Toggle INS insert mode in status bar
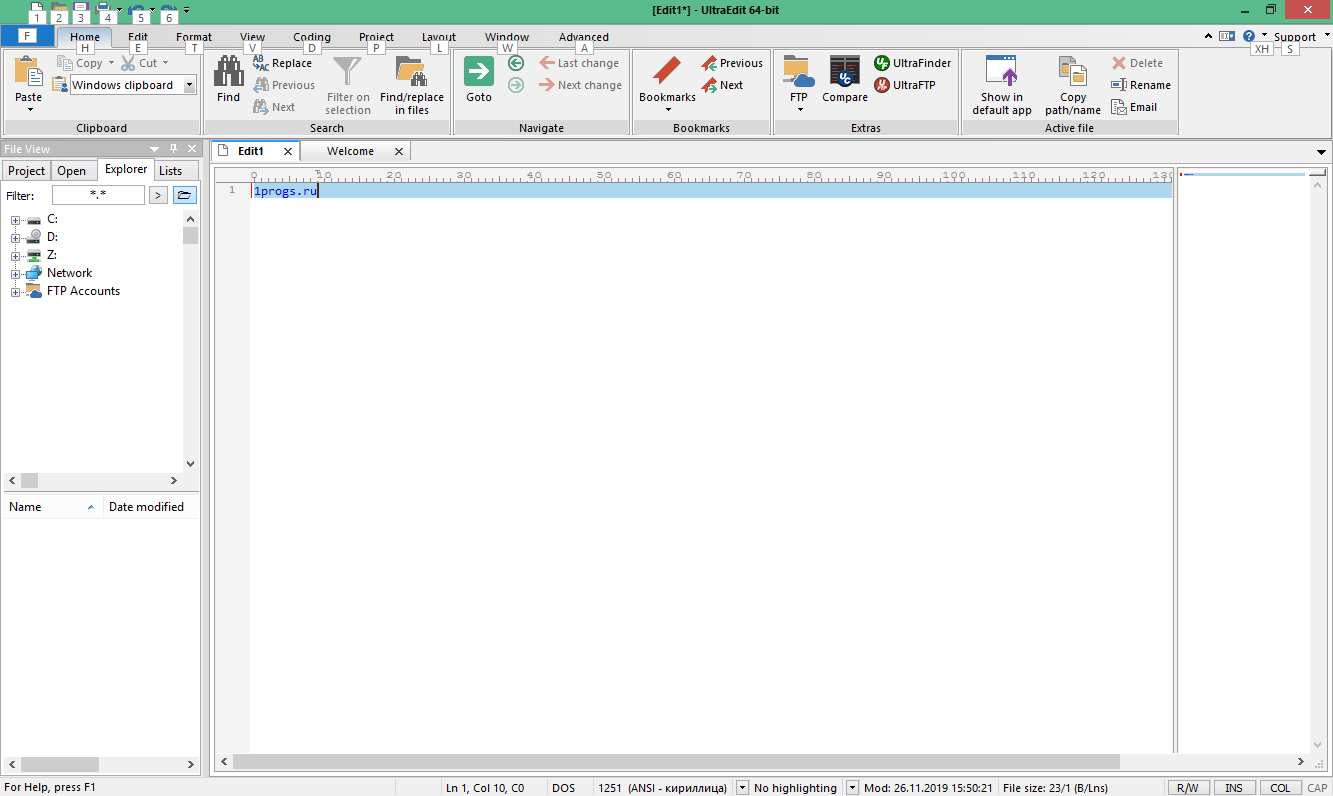 click(x=1234, y=788)
